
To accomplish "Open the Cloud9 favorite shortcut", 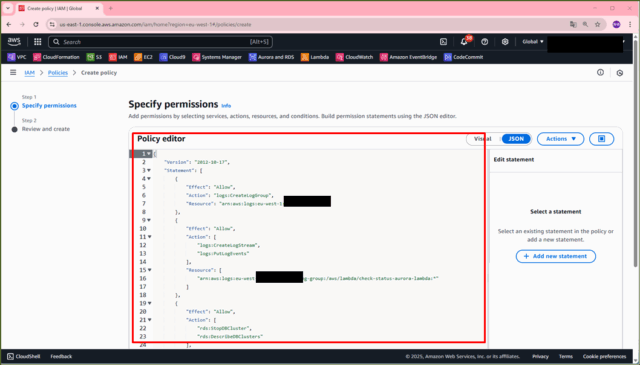I will (172, 57).
